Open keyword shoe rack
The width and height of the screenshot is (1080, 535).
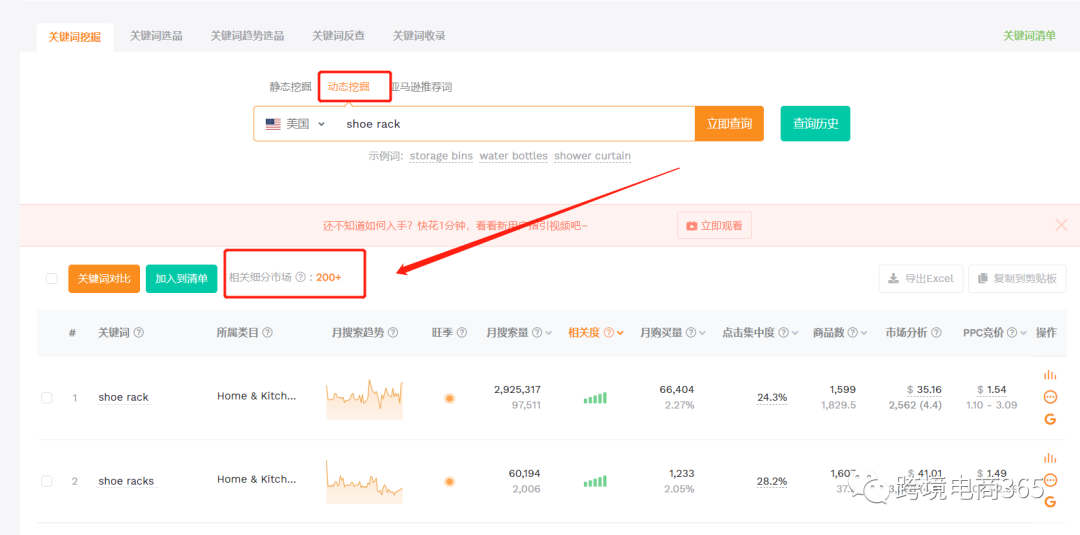[x=123, y=397]
